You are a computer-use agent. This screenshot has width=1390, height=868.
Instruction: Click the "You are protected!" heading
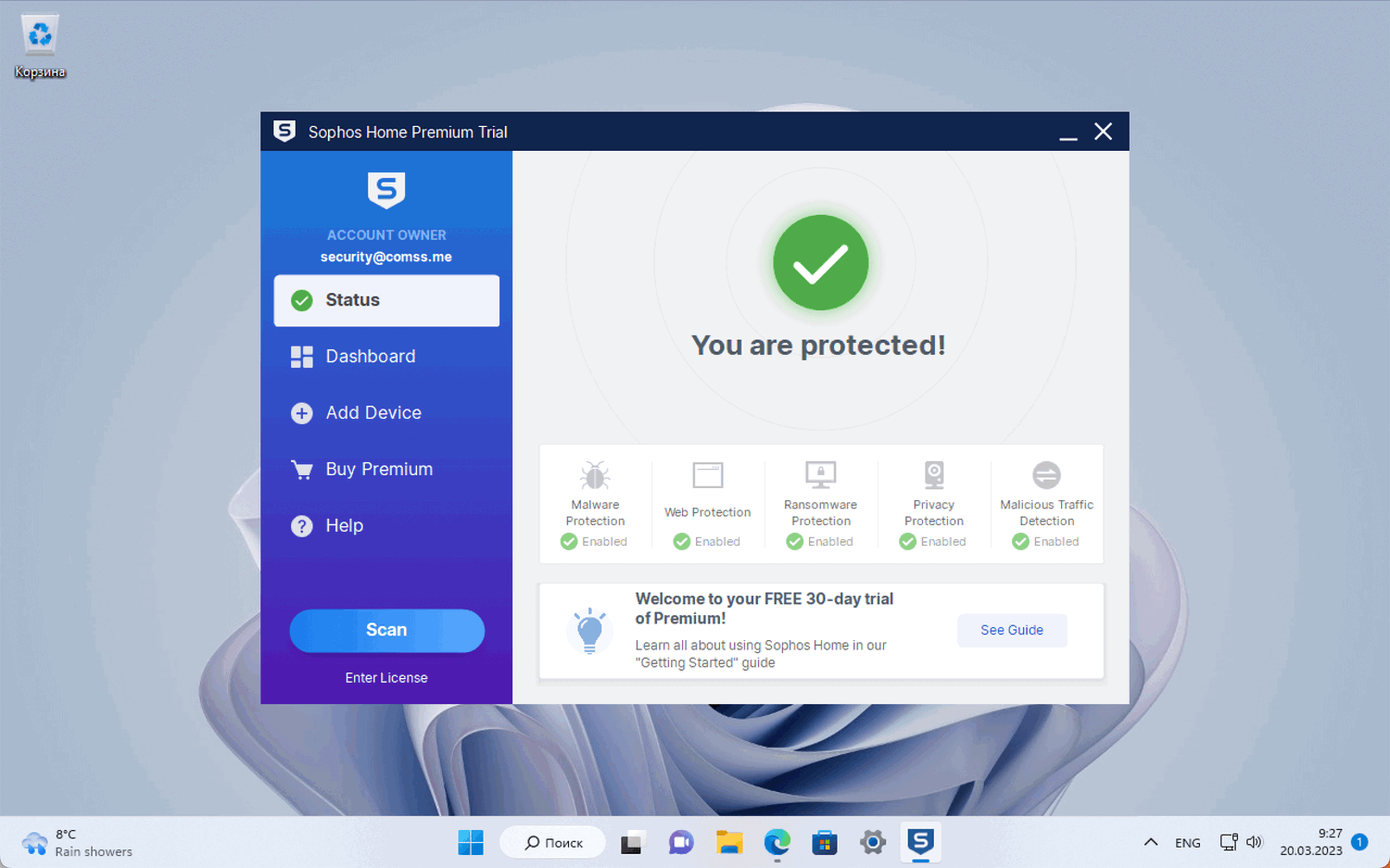819,346
